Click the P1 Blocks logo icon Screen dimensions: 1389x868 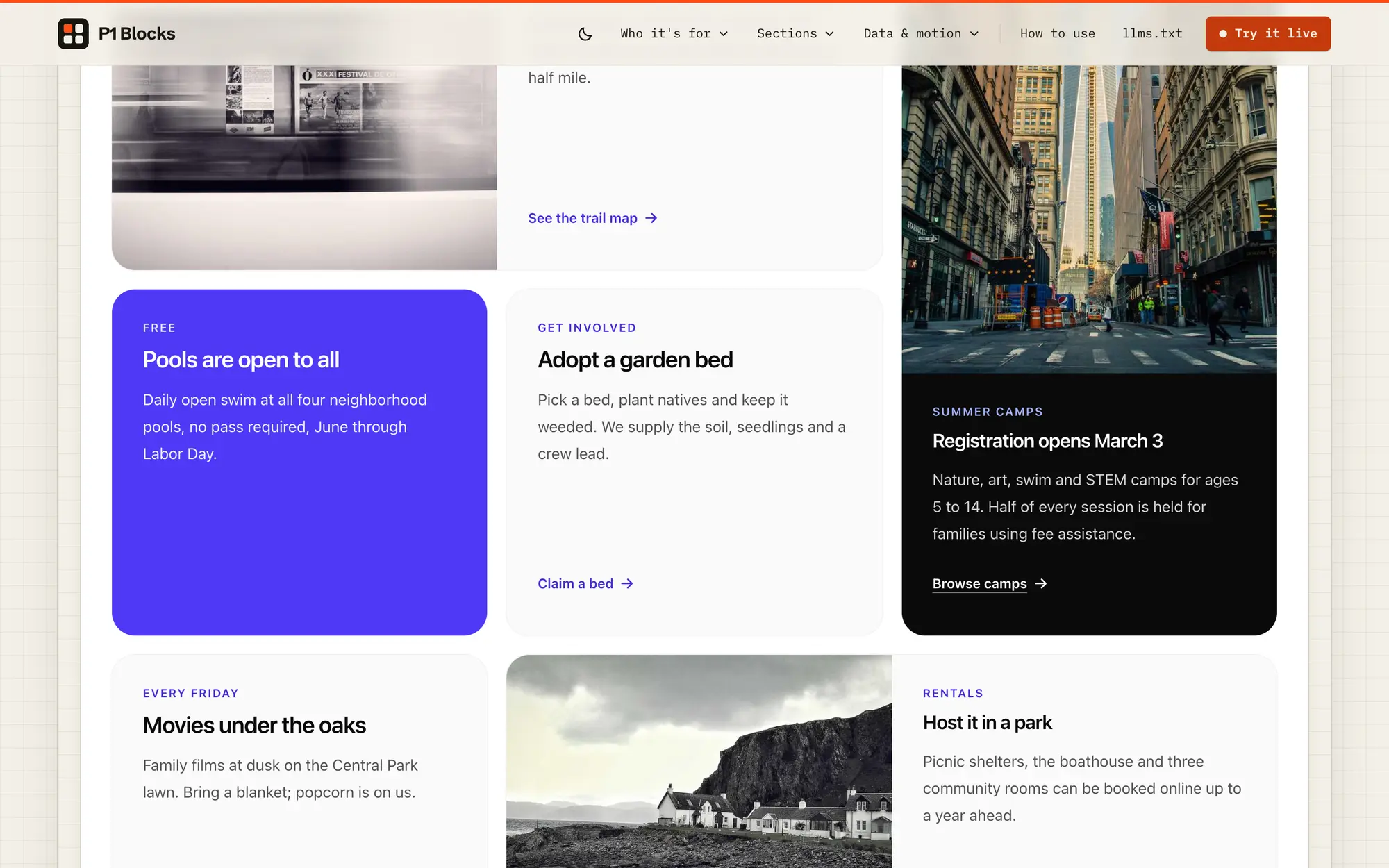(73, 33)
